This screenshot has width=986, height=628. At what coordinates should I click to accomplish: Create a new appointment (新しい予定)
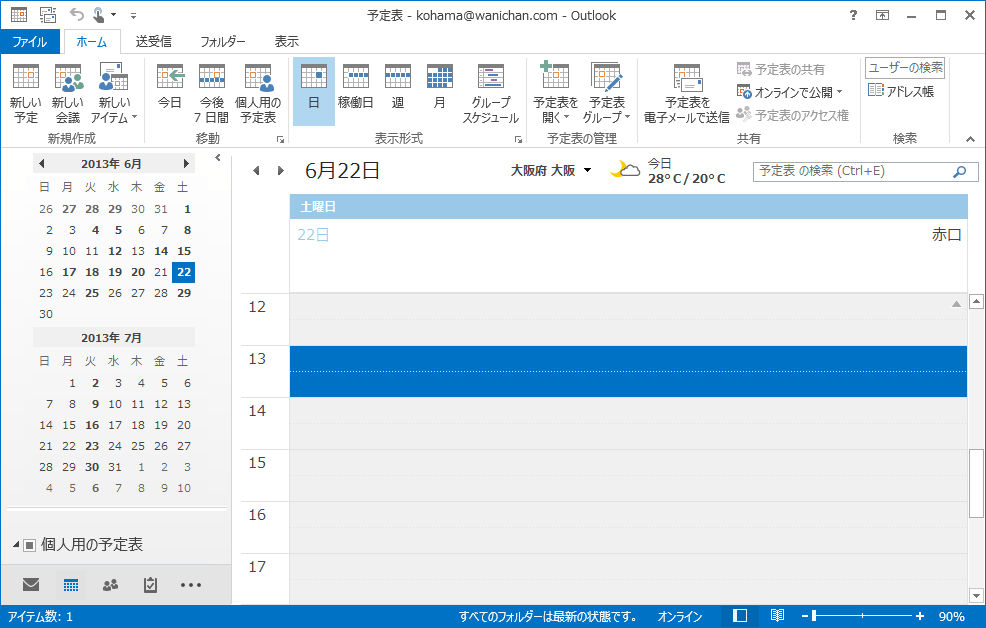[26, 94]
